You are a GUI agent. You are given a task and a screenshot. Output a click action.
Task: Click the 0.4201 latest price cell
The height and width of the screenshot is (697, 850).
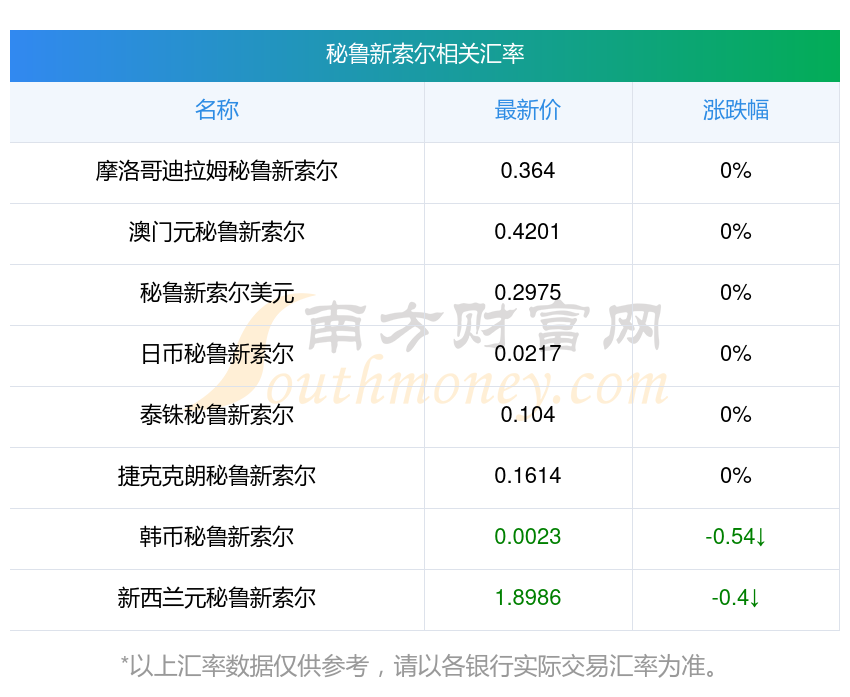pyautogui.click(x=528, y=232)
